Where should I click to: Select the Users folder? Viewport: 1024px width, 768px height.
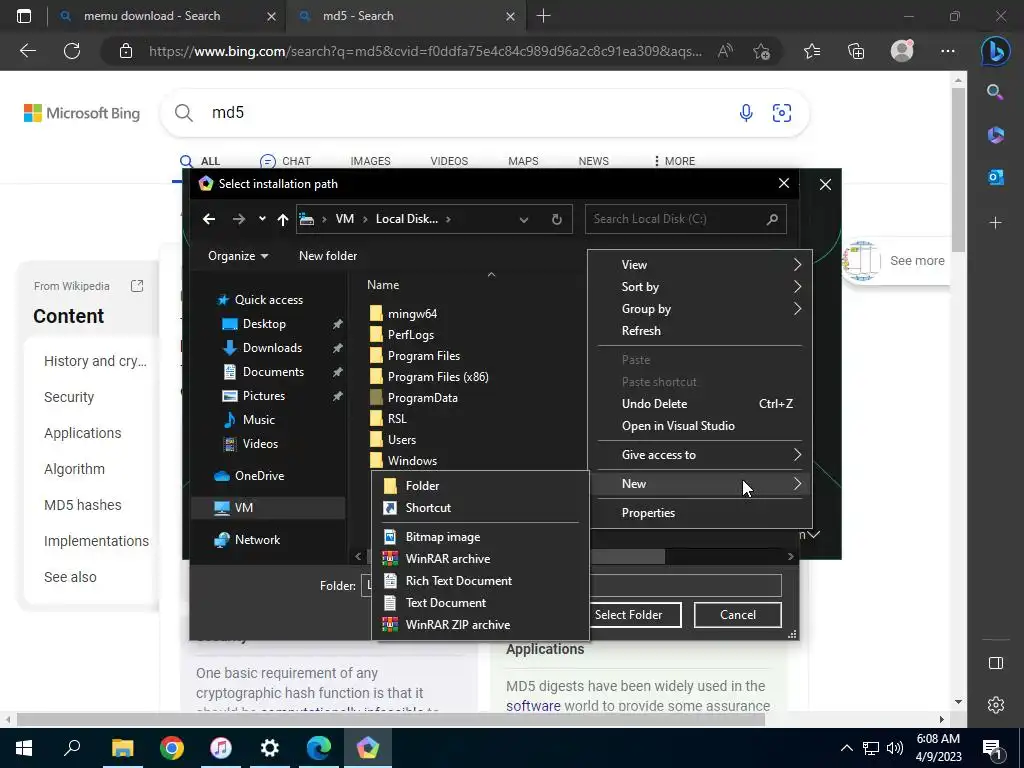click(x=401, y=440)
